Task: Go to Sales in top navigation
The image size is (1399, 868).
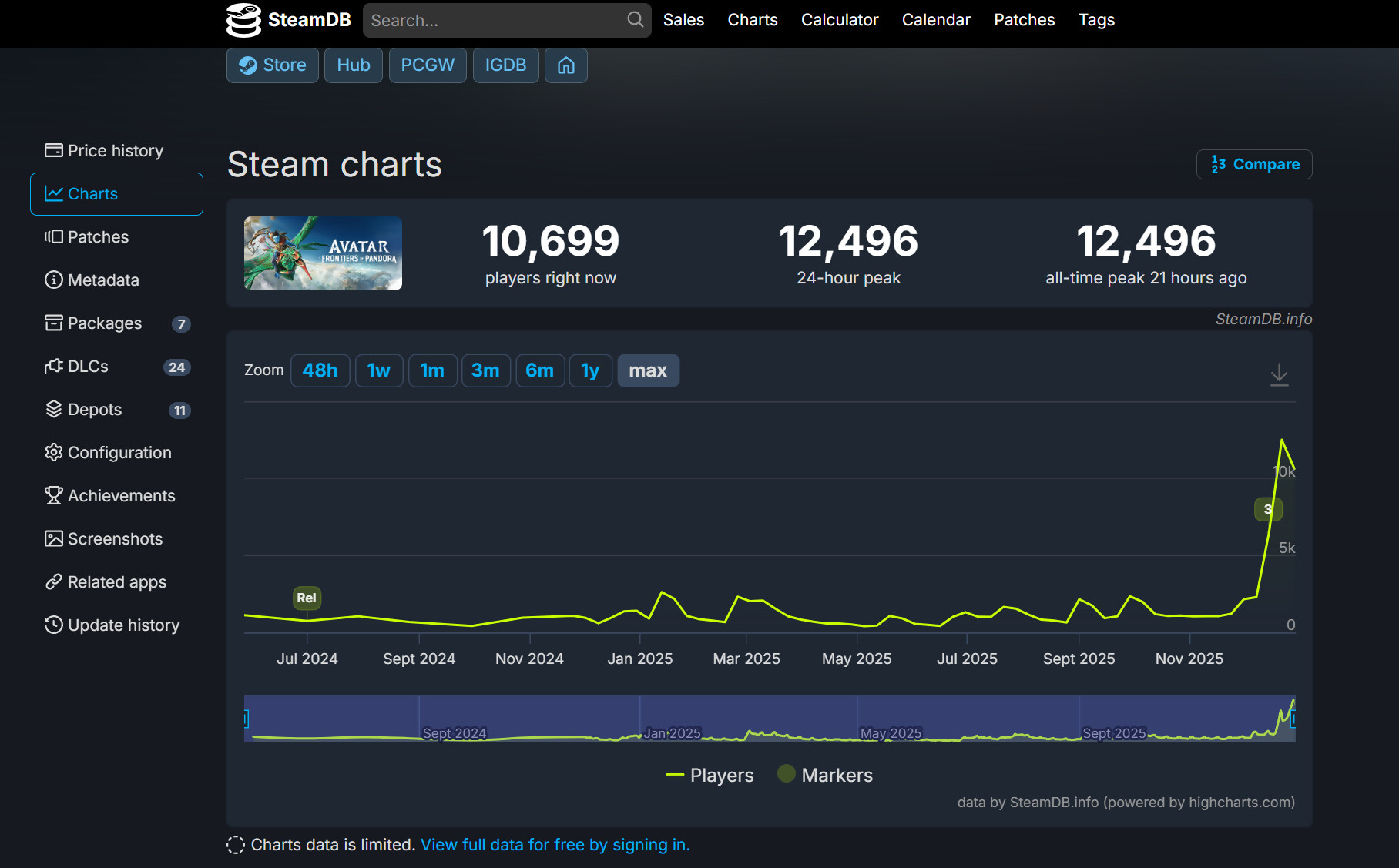Action: pos(683,20)
